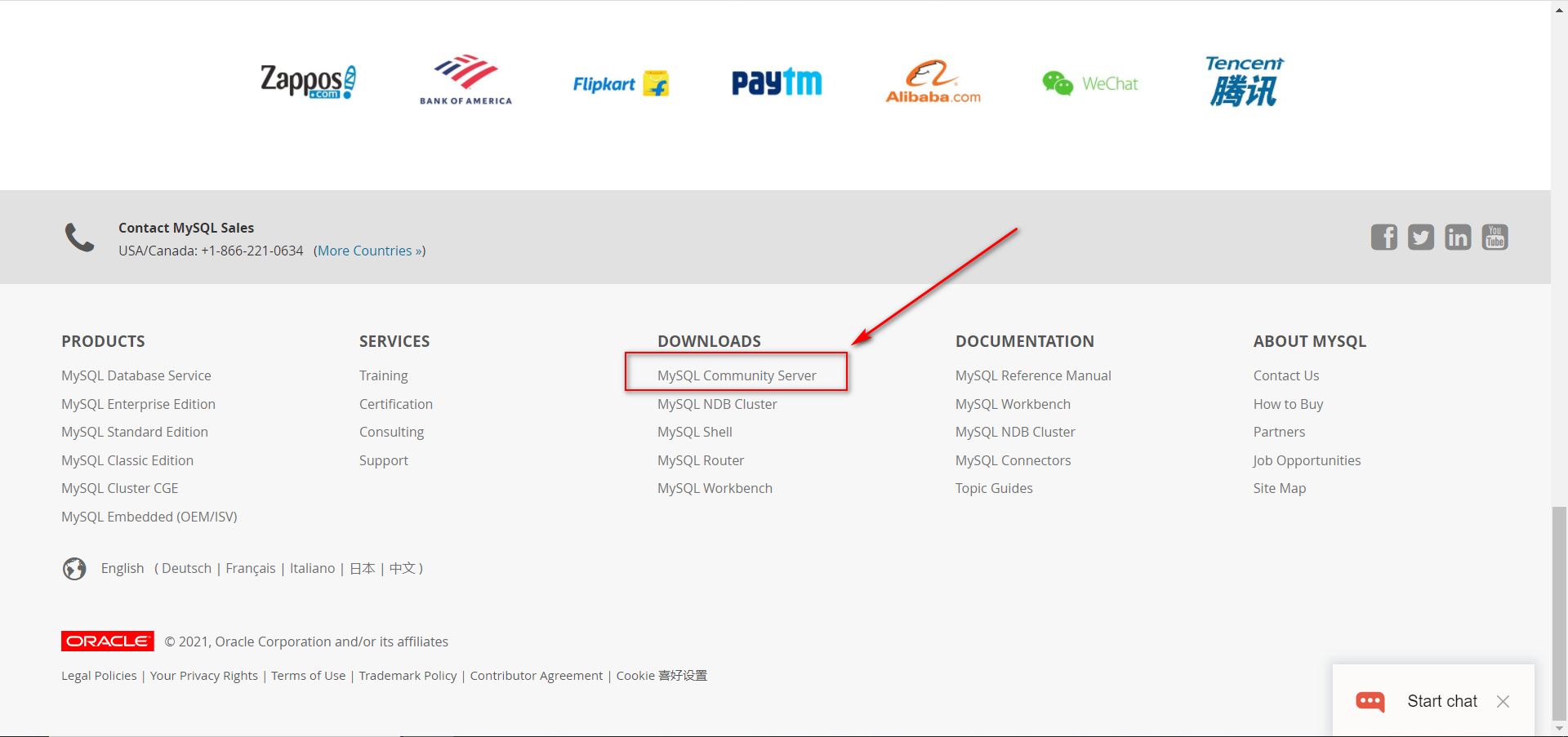The width and height of the screenshot is (1568, 737).
Task: Open MySQL Database Service link
Action: (136, 375)
